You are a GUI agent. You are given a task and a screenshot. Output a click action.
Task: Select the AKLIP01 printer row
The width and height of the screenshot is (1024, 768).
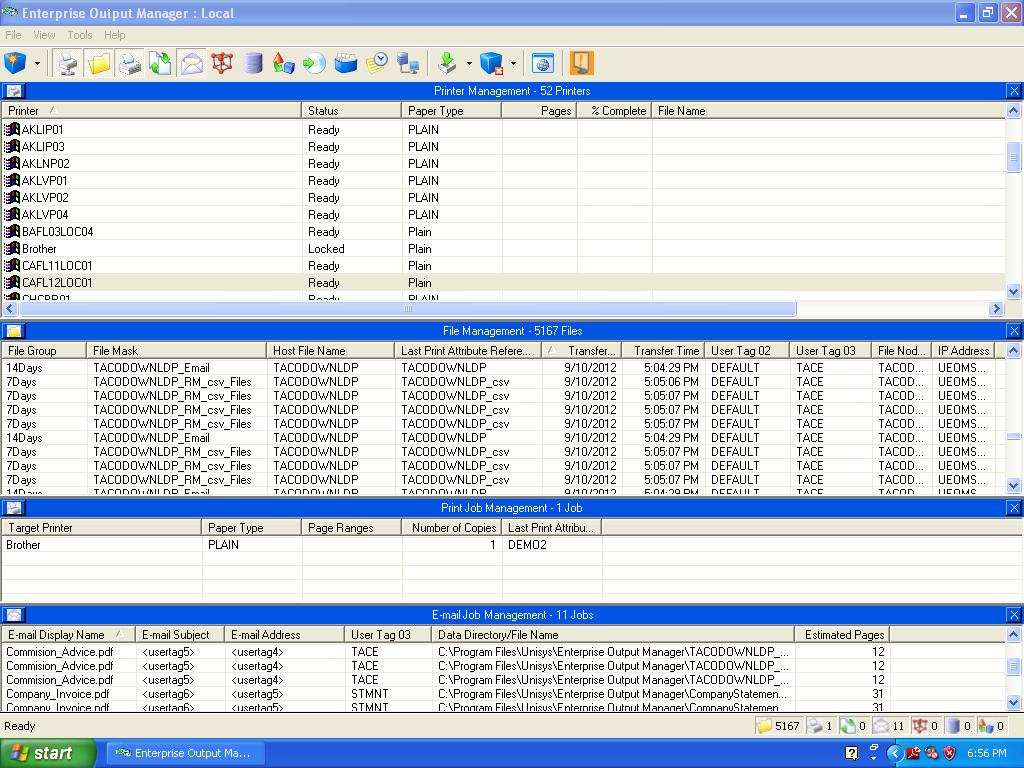point(503,129)
